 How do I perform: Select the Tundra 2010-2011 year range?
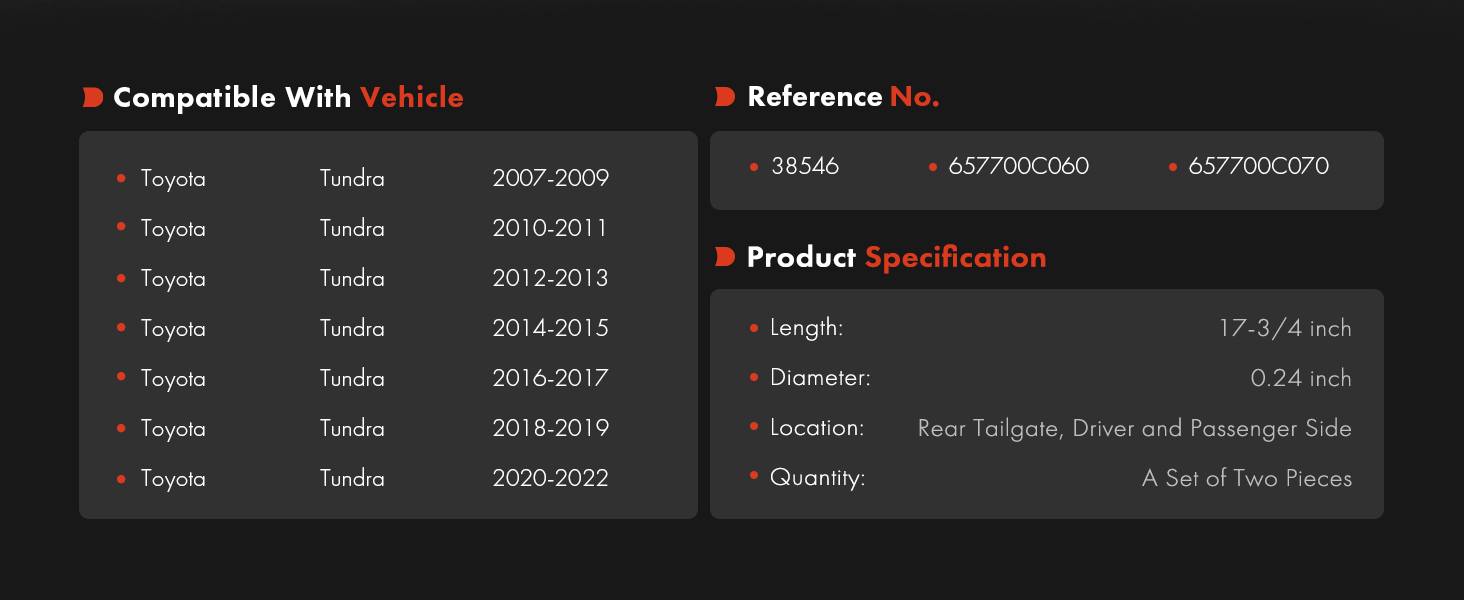click(x=550, y=228)
